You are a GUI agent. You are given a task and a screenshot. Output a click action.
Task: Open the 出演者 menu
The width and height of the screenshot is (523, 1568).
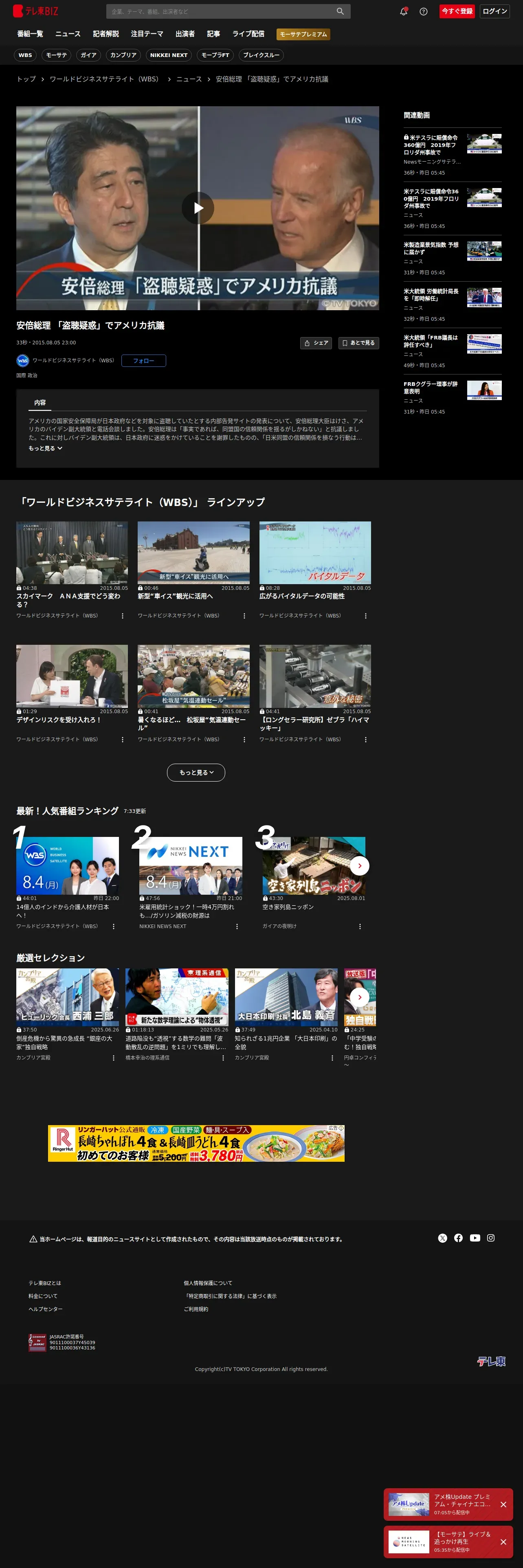(185, 34)
